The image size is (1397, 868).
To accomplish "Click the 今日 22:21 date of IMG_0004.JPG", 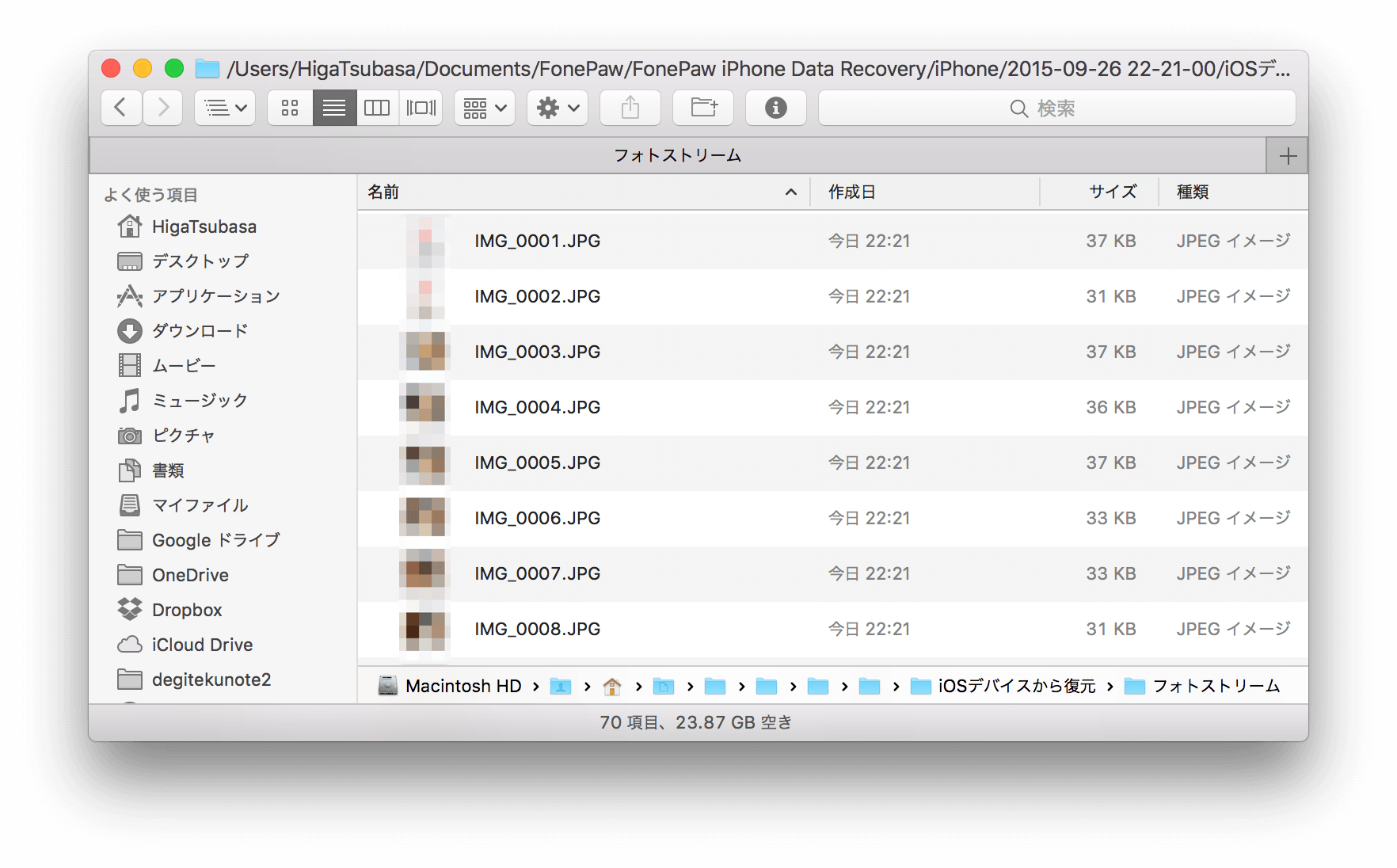I will 869,407.
